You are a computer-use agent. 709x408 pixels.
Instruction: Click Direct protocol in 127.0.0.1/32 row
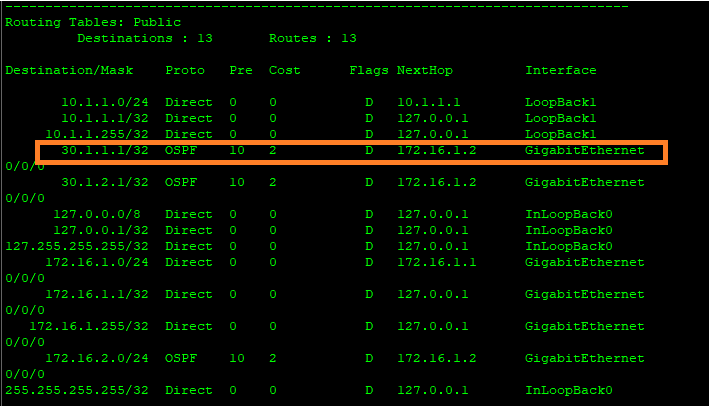(x=189, y=231)
